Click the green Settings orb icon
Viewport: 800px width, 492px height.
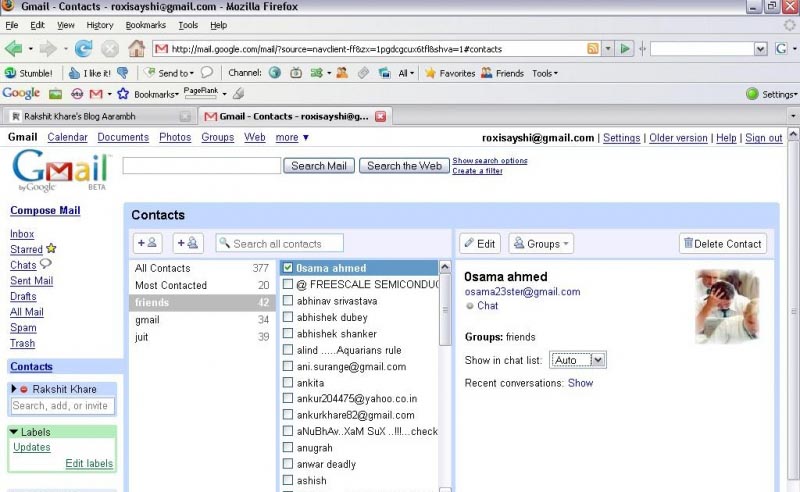752,94
